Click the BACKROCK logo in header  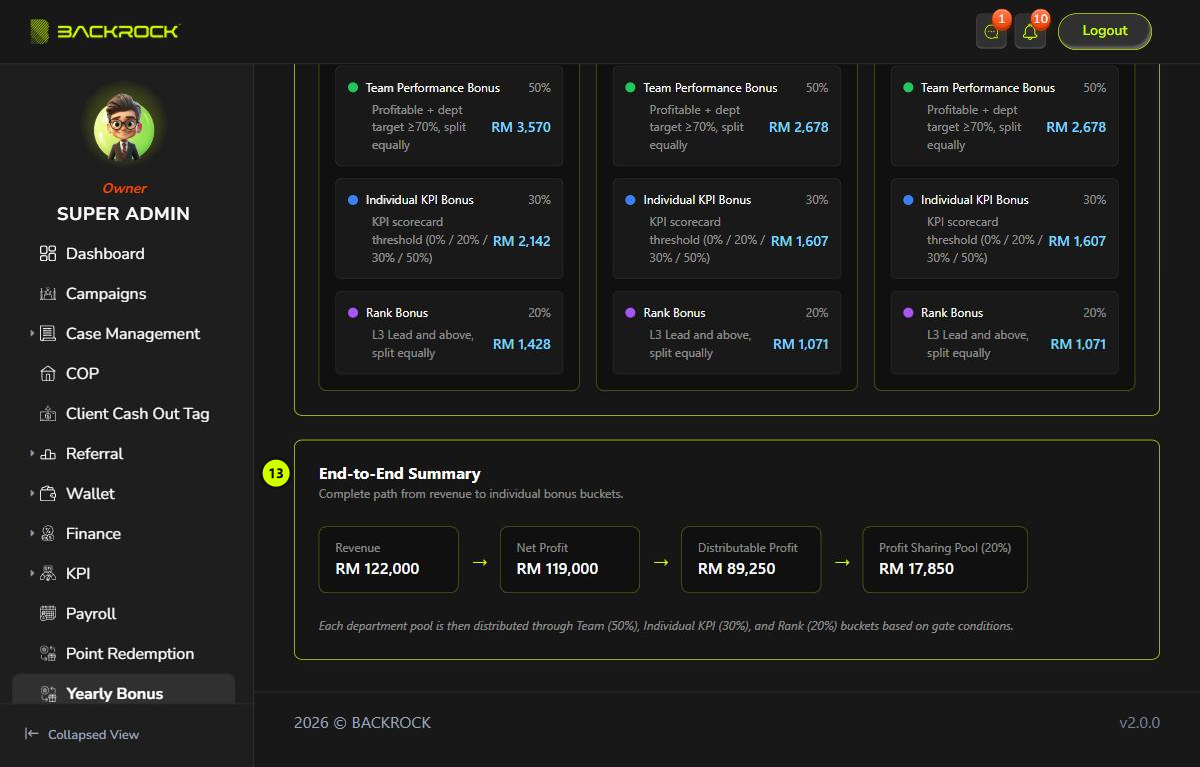pyautogui.click(x=105, y=31)
